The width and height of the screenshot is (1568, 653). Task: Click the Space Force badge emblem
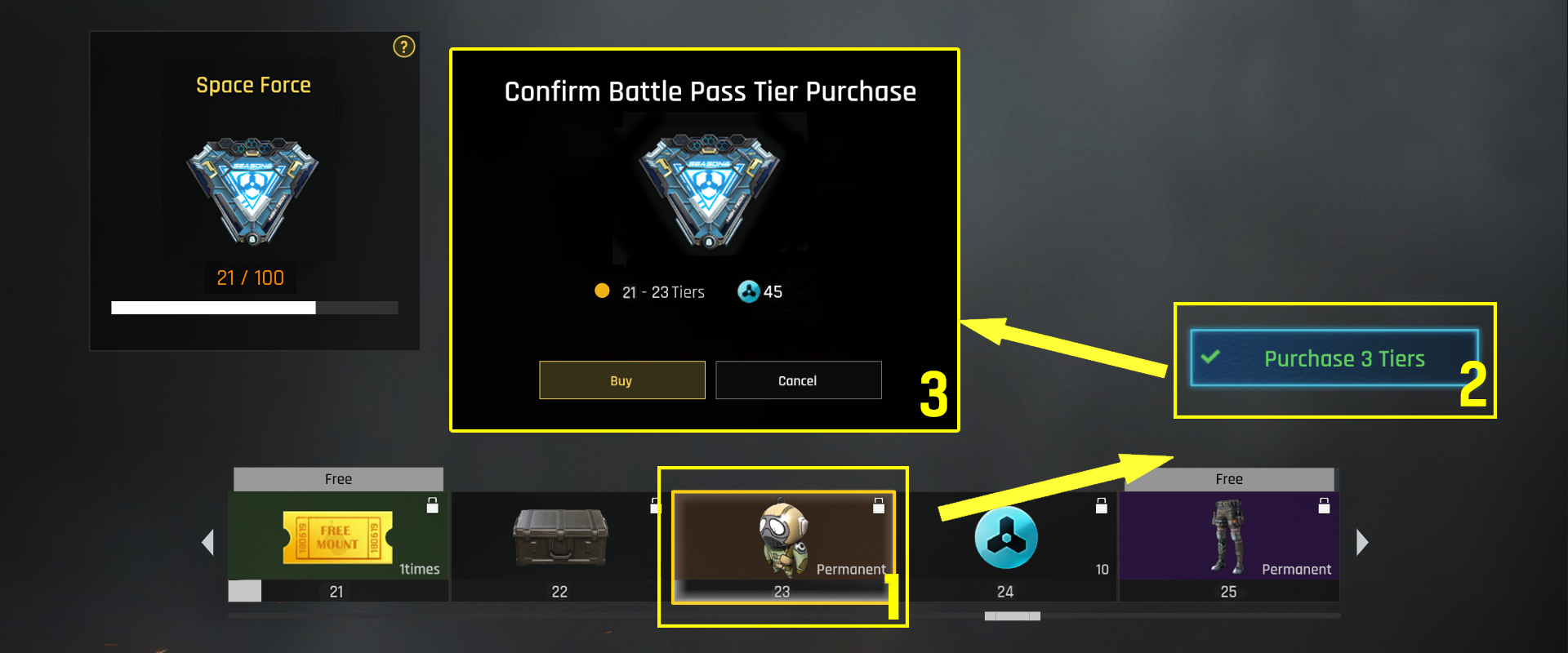click(x=252, y=191)
